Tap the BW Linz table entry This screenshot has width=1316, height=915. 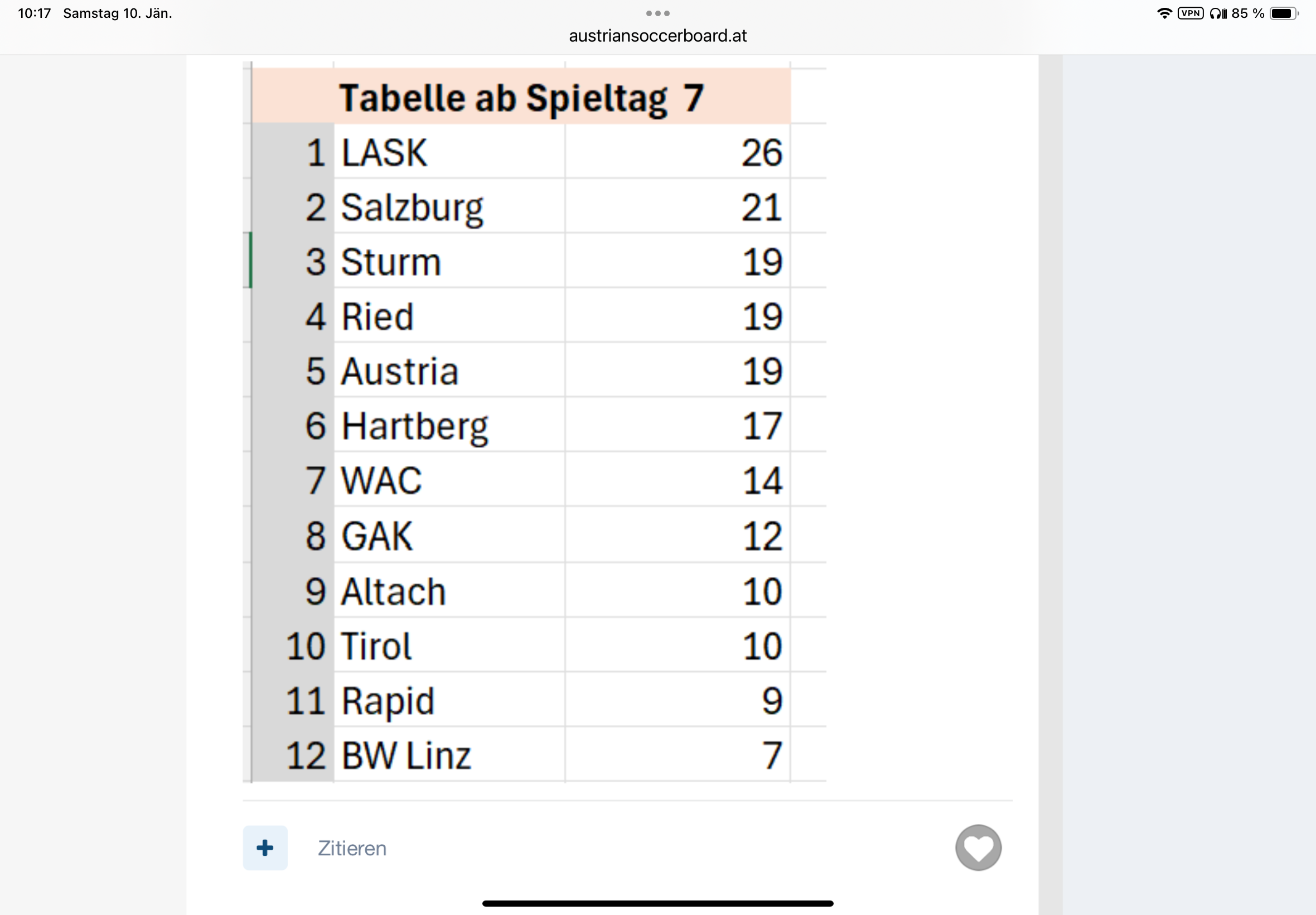tap(406, 755)
